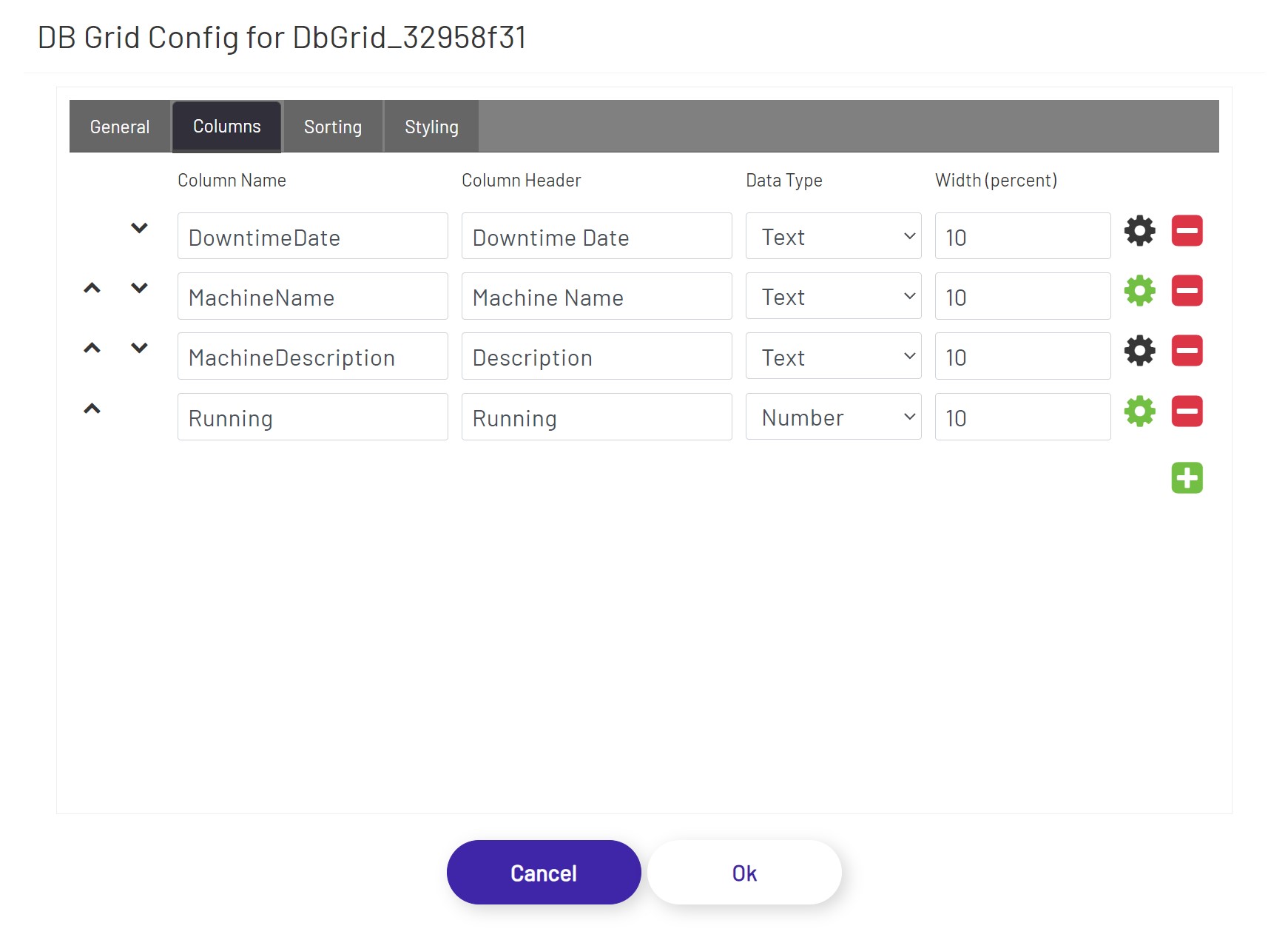The width and height of the screenshot is (1288, 940).
Task: Remove the MachineName column
Action: click(x=1186, y=290)
